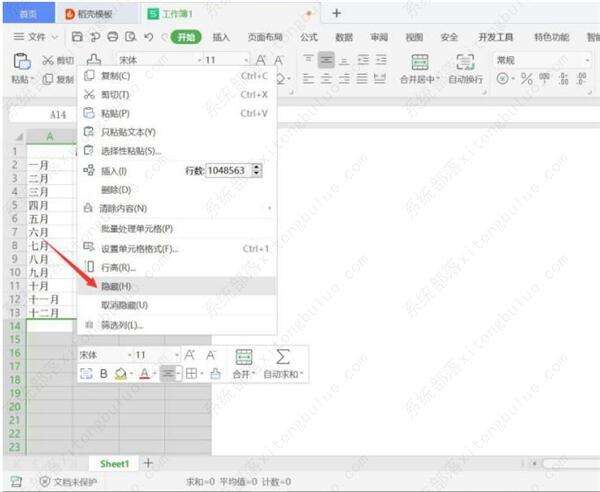
Task: Click 合并 Merge in the mini toolbar
Action: point(243,364)
